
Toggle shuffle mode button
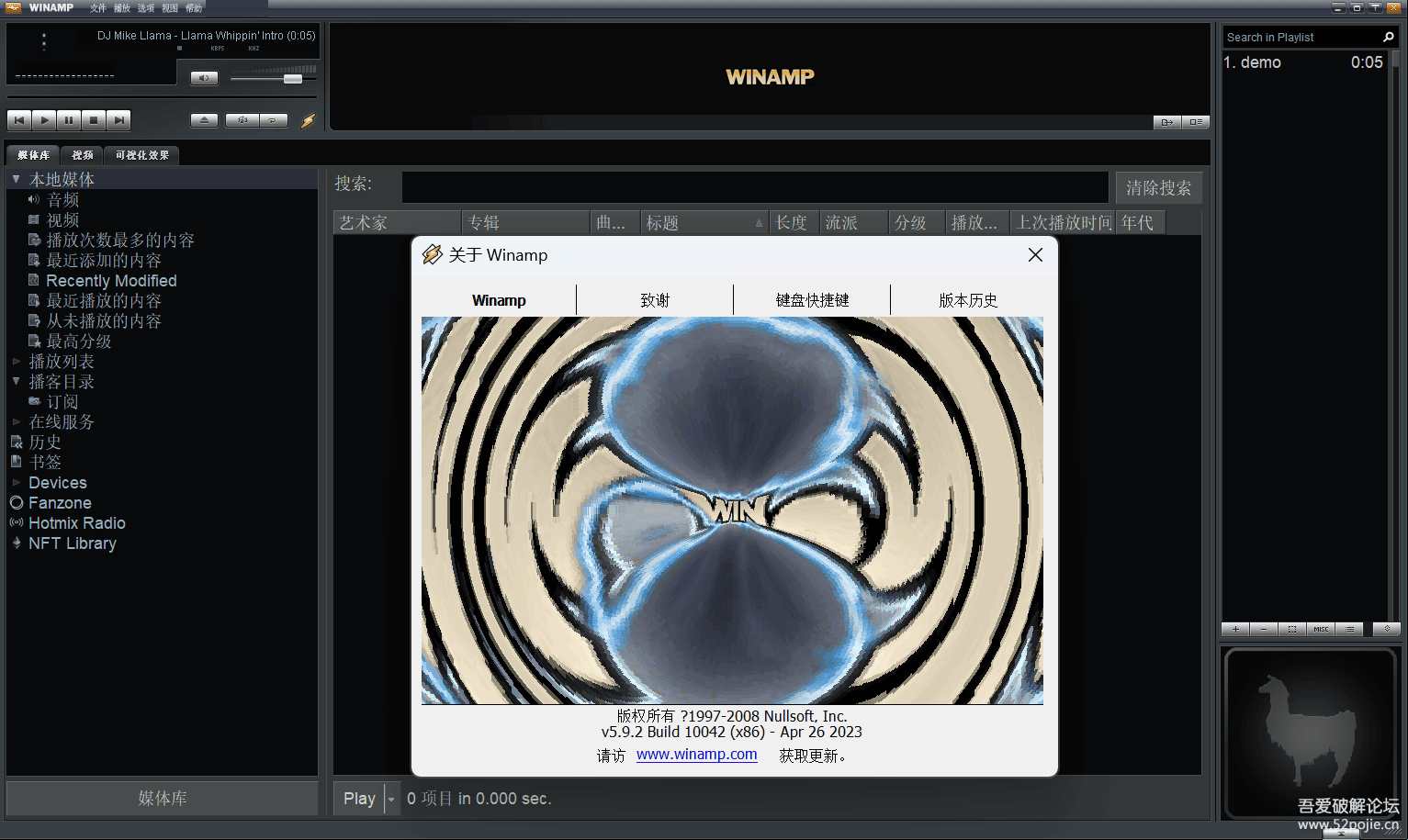tap(242, 120)
